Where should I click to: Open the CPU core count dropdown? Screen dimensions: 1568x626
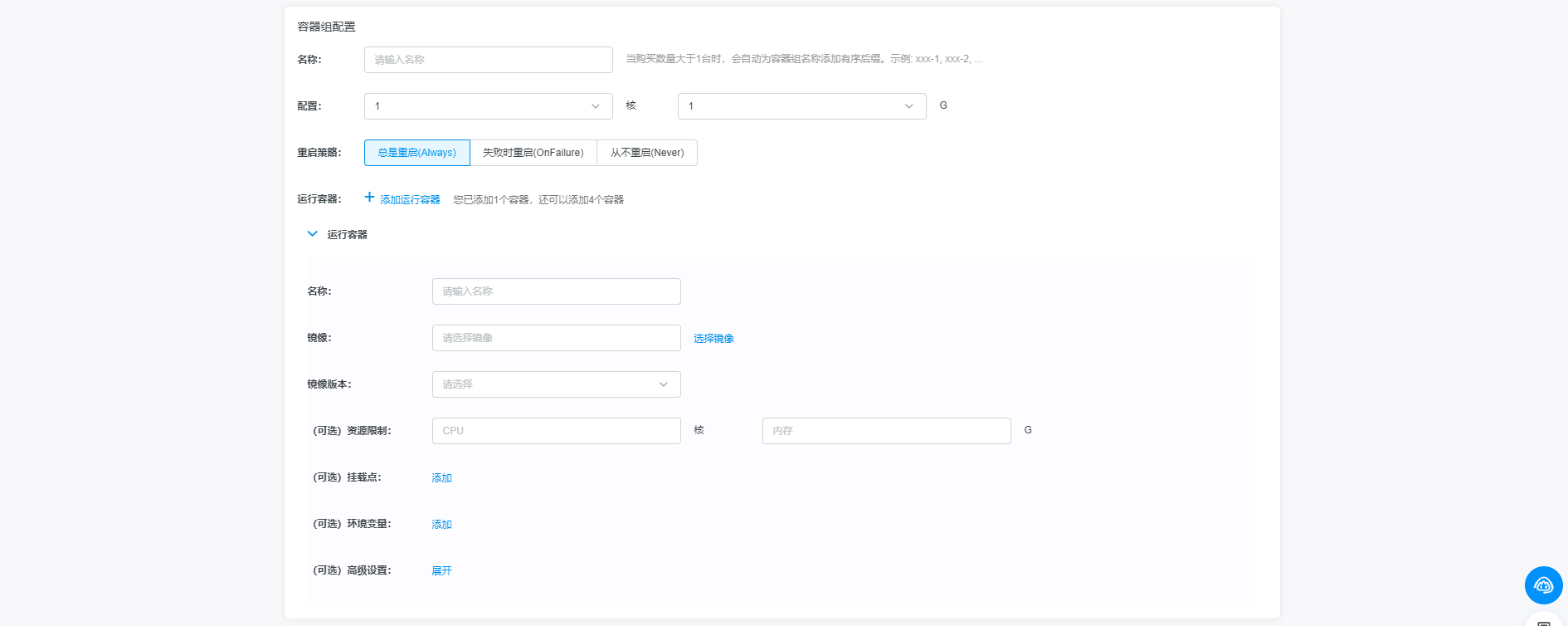click(488, 106)
